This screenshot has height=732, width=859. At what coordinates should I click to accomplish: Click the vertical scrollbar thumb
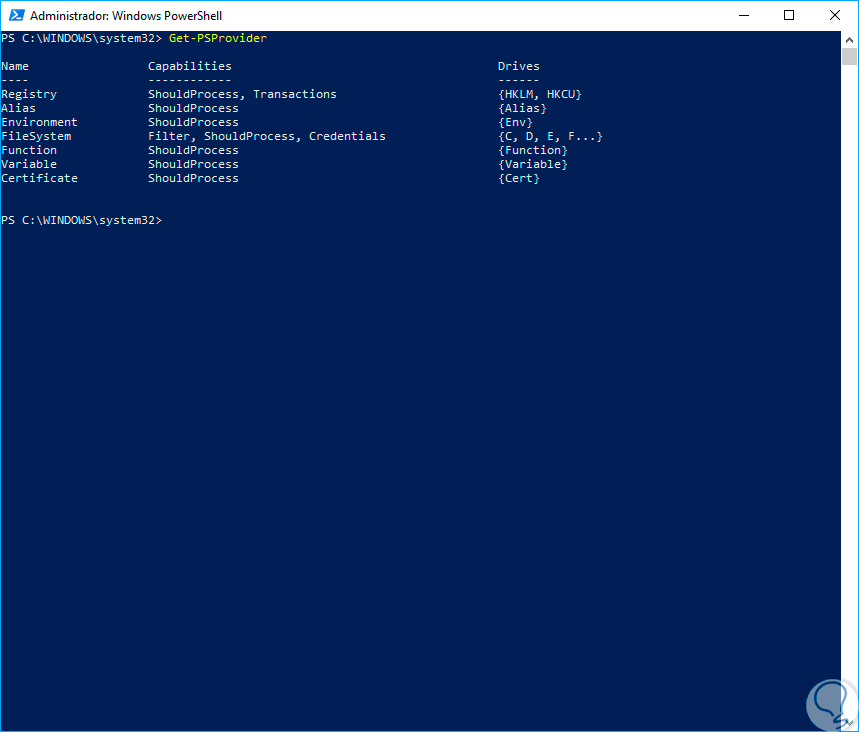coord(849,56)
